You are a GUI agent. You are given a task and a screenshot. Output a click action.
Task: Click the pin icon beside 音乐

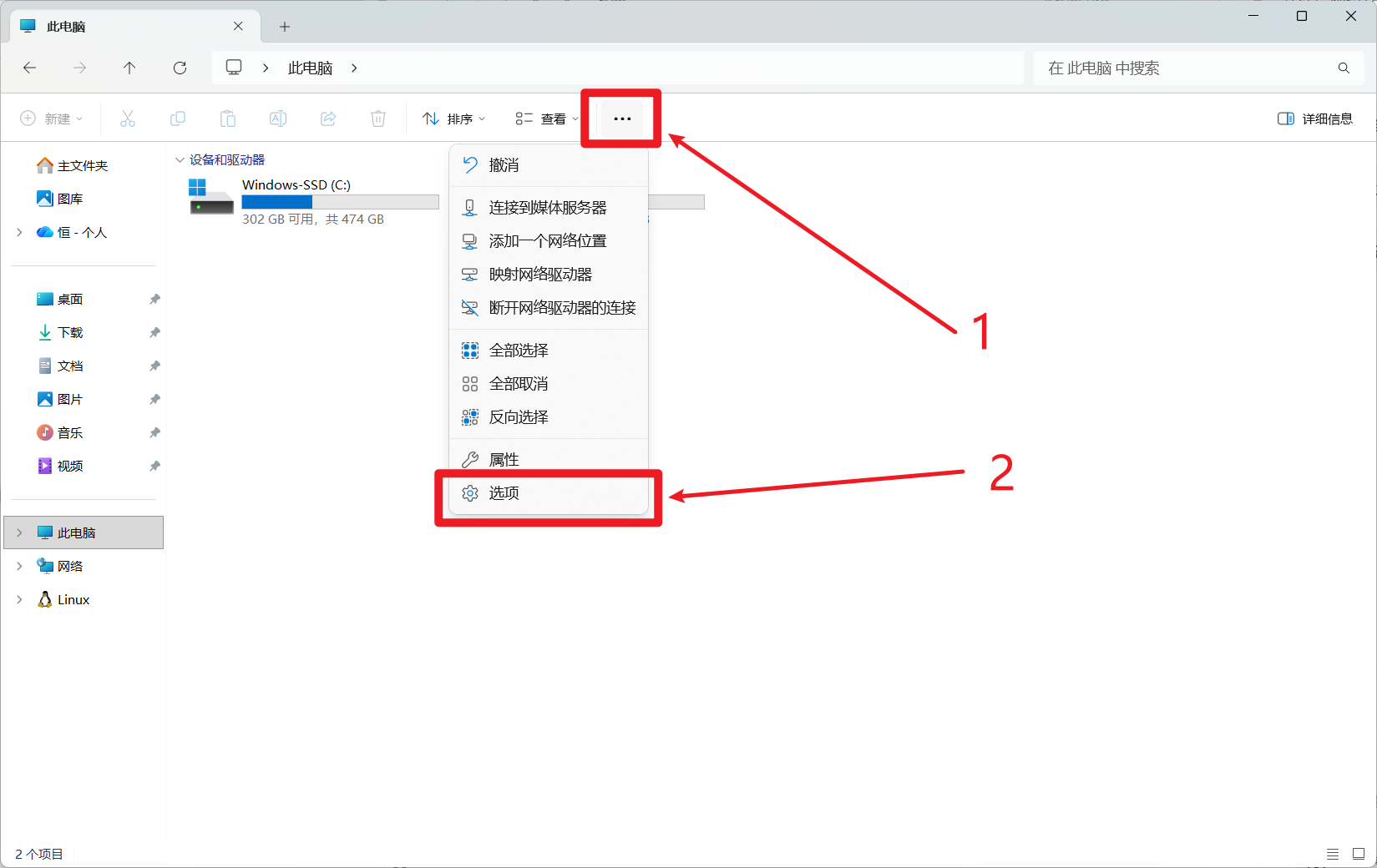pyautogui.click(x=154, y=432)
